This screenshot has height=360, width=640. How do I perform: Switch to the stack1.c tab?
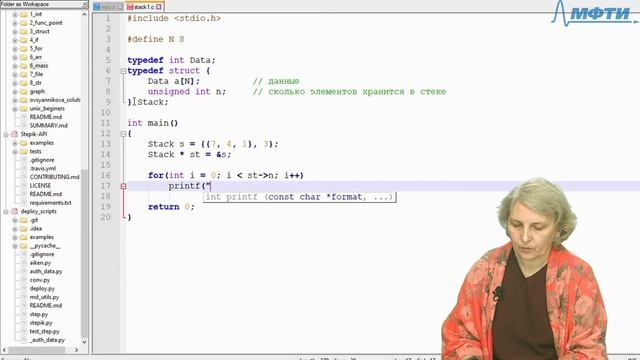(144, 7)
